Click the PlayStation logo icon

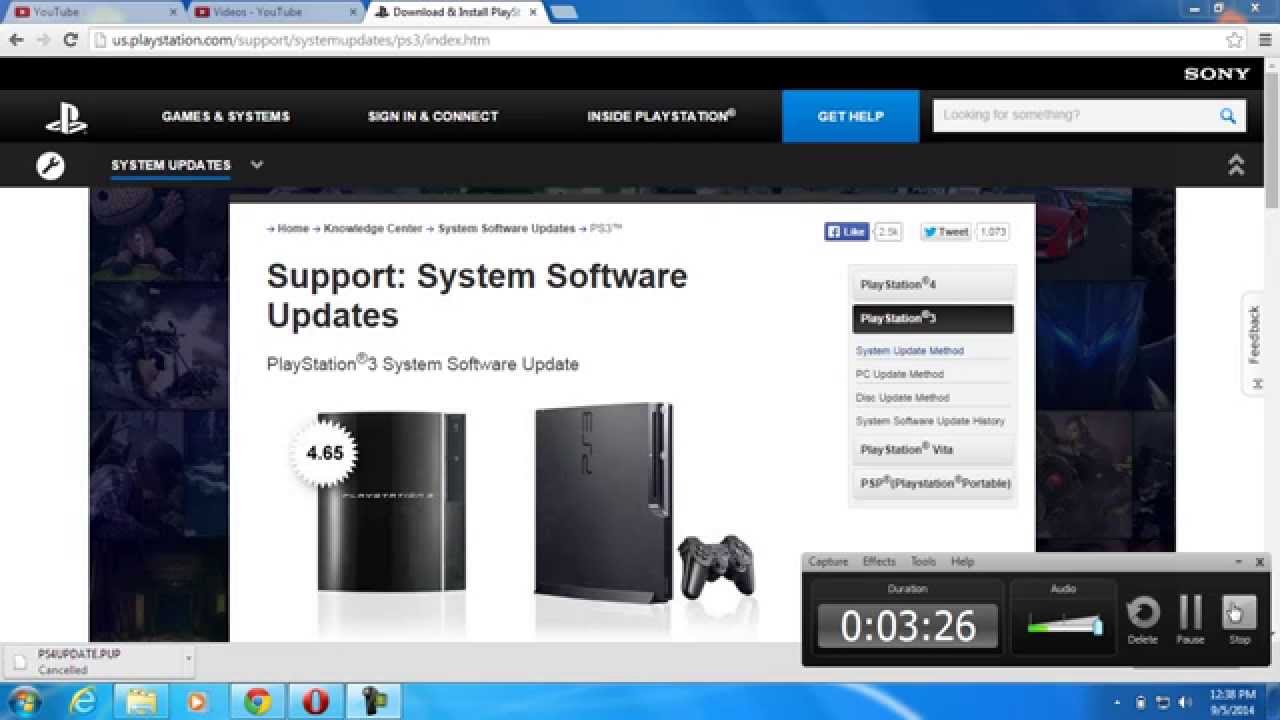pyautogui.click(x=66, y=117)
